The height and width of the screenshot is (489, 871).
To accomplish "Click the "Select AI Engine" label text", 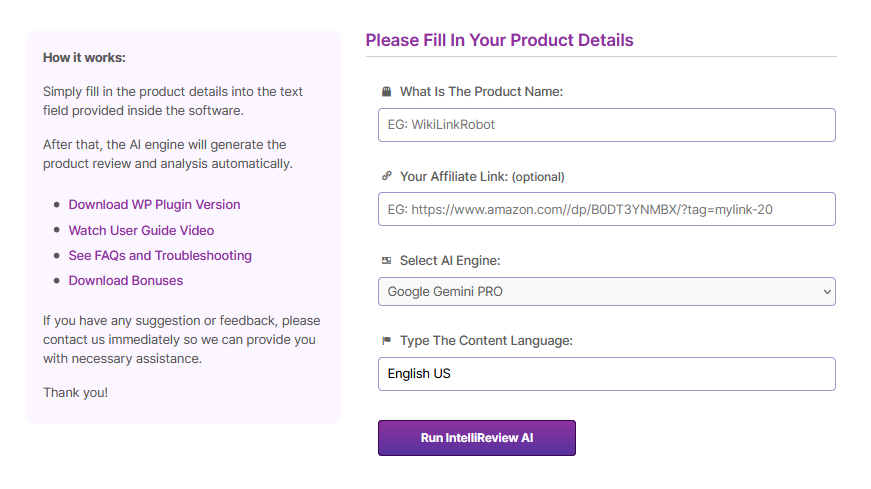I will coord(450,261).
